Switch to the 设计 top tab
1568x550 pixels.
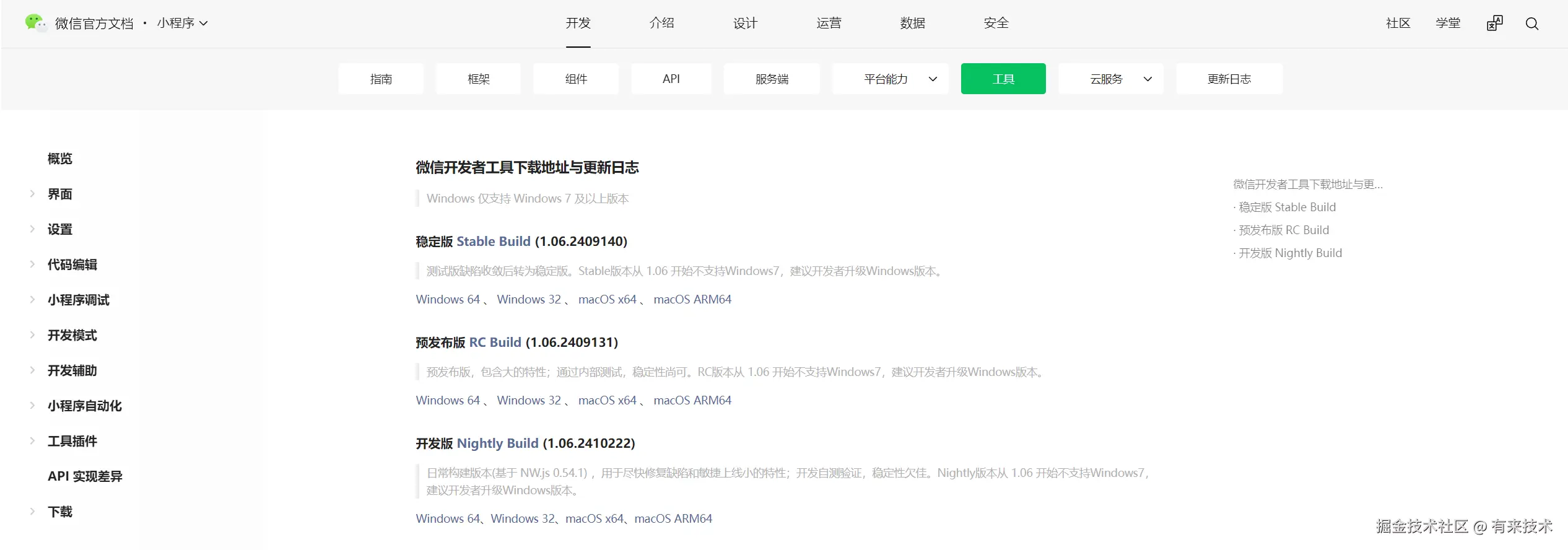[x=745, y=23]
